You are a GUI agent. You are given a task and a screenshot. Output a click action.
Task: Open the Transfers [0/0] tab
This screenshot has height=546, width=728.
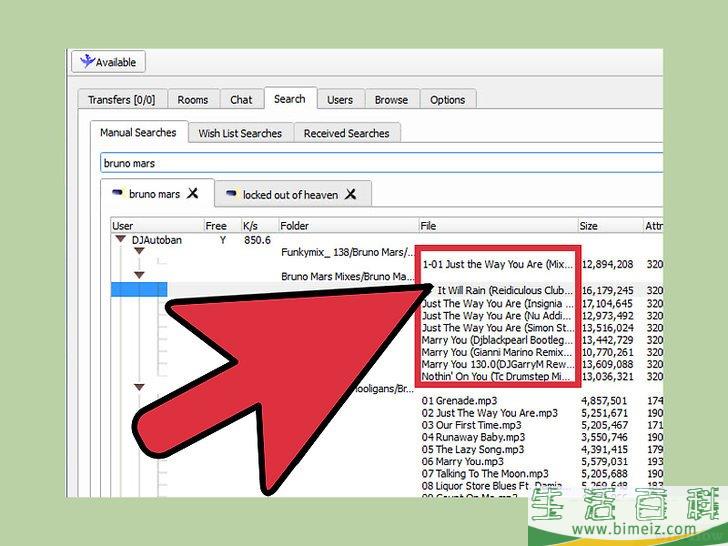[122, 100]
